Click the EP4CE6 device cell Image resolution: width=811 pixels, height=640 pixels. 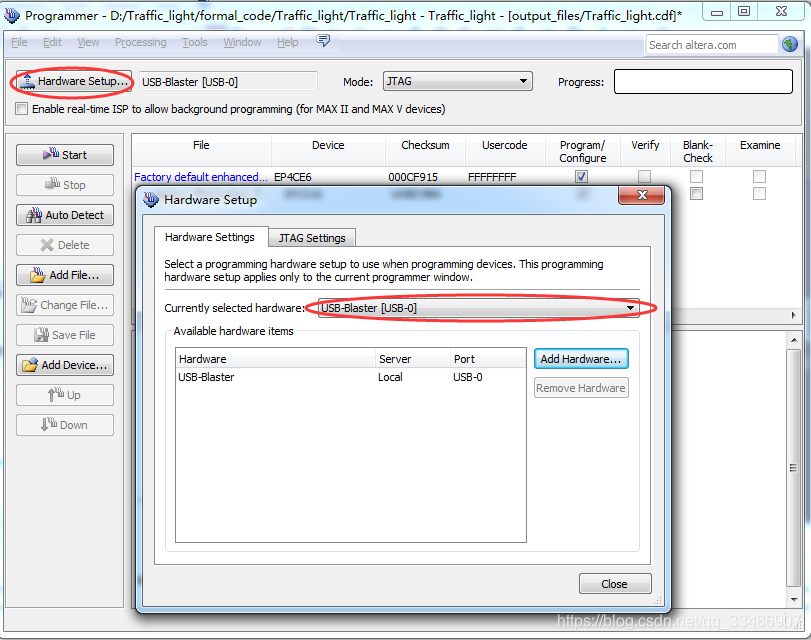tap(293, 177)
